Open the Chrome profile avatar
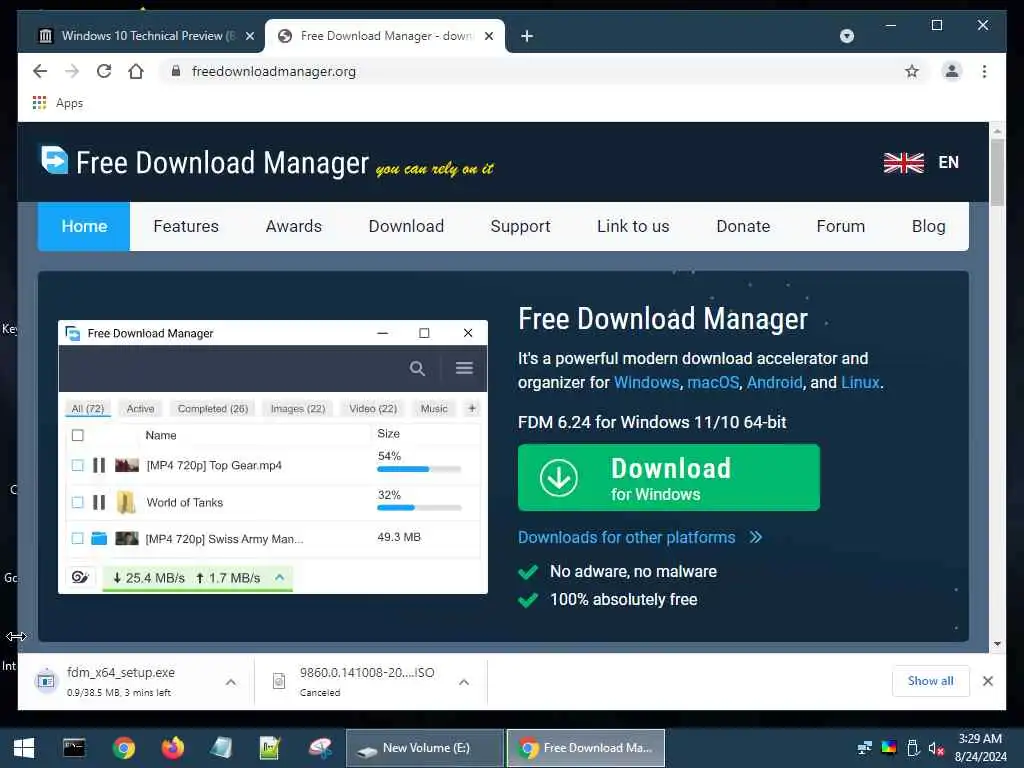Image resolution: width=1024 pixels, height=768 pixels. point(952,71)
